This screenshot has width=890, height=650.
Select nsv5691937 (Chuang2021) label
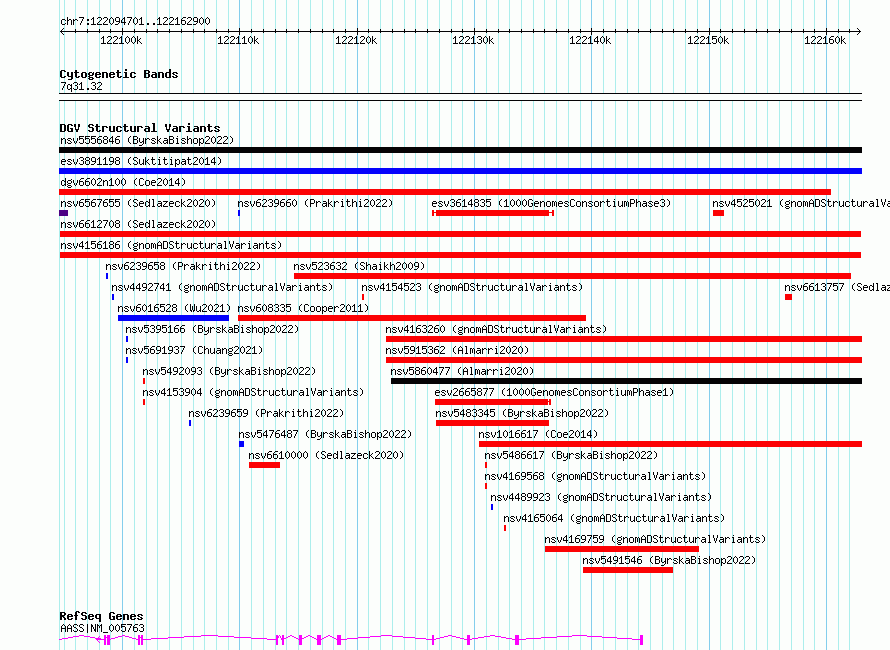tap(194, 350)
